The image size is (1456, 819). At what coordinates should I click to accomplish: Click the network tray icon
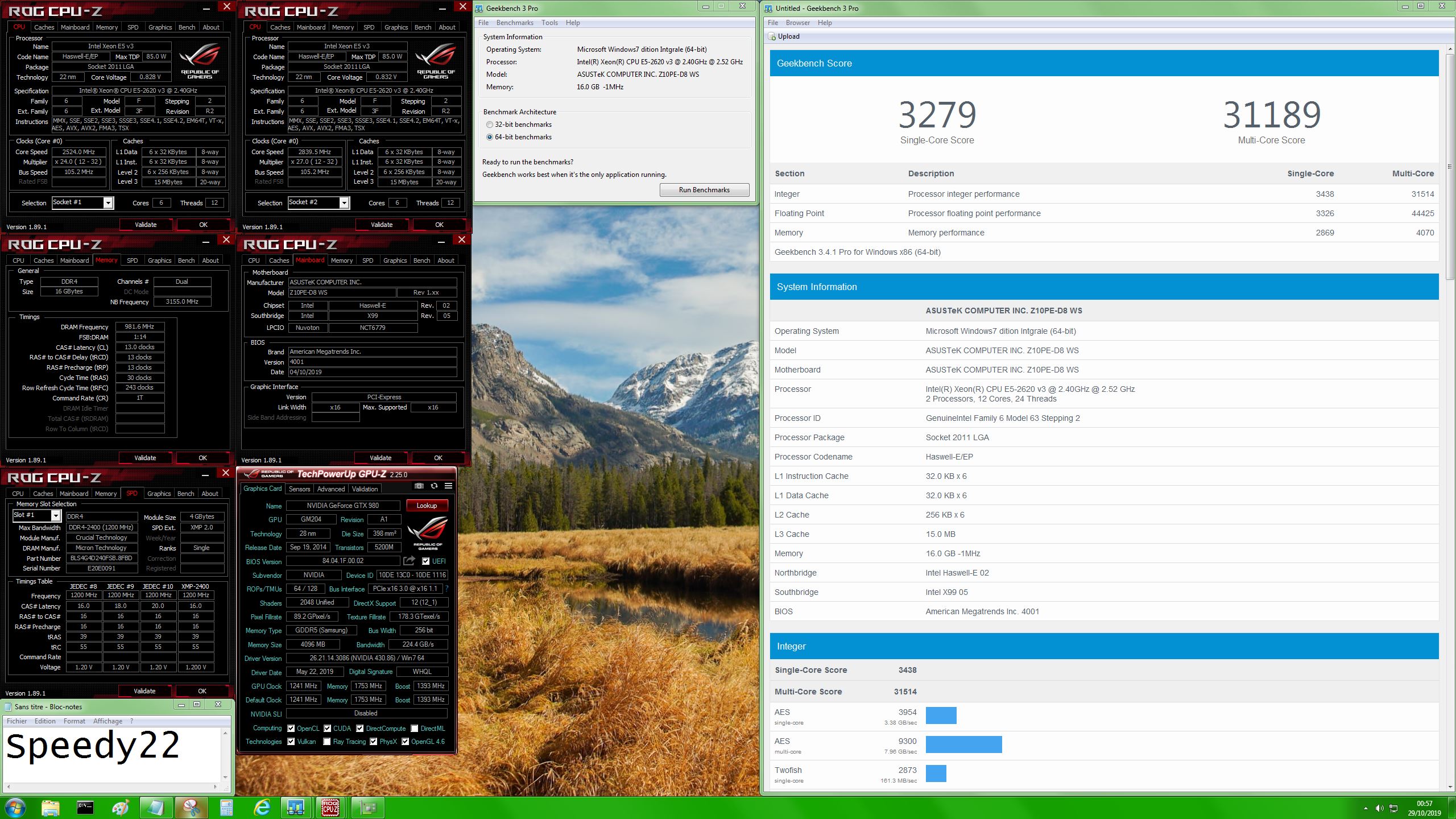click(1393, 808)
